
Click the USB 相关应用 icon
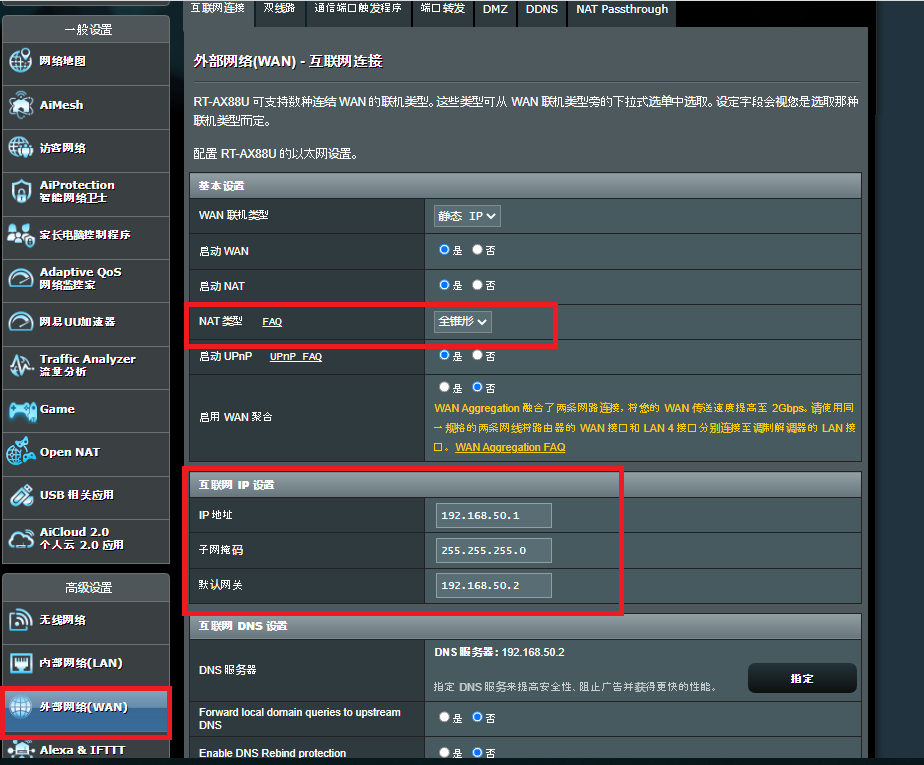pyautogui.click(x=21, y=495)
